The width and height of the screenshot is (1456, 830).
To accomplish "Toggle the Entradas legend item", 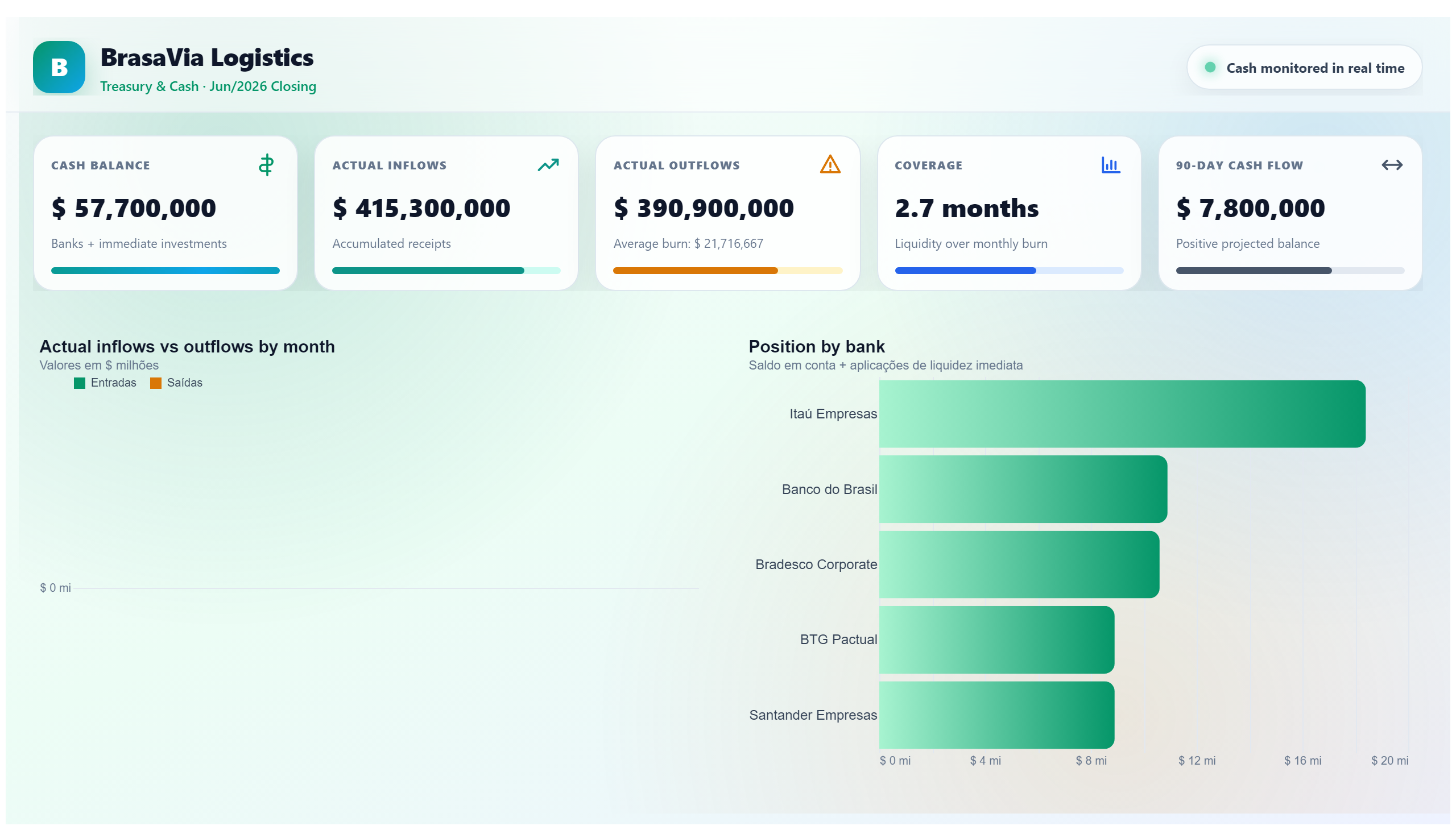I will [105, 383].
